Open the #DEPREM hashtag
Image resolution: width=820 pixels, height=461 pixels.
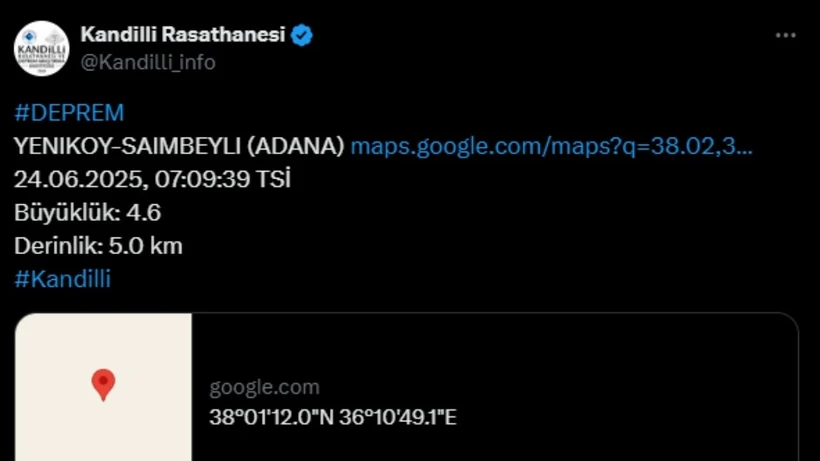(x=69, y=112)
